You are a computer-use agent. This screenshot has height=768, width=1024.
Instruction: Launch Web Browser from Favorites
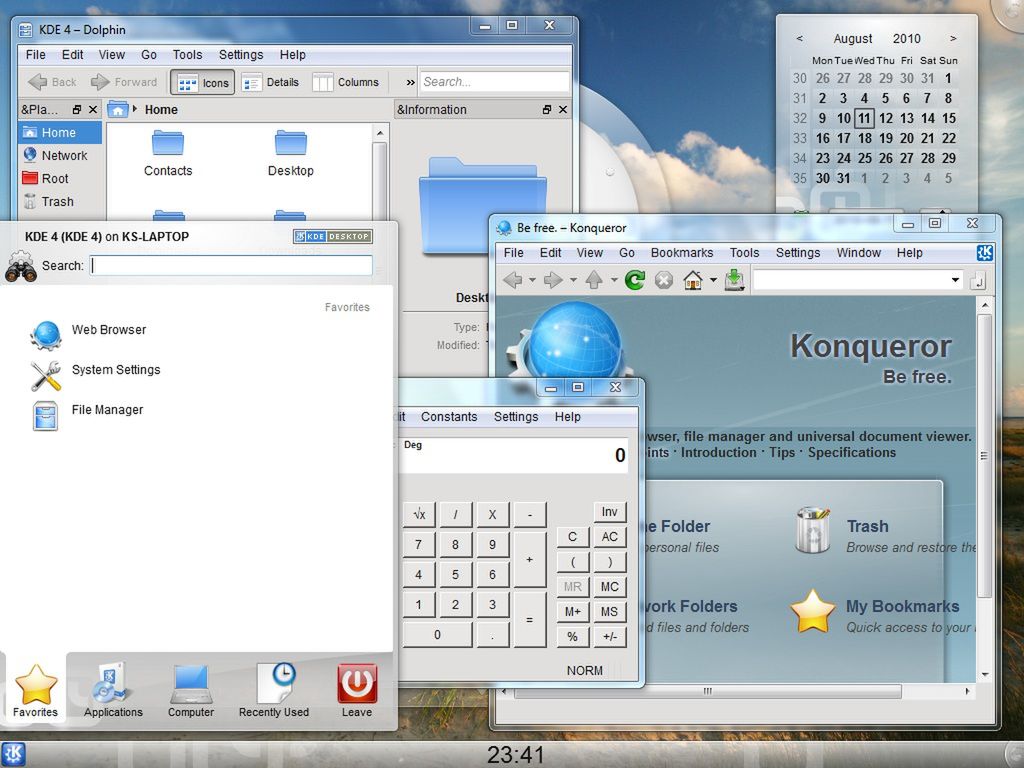(x=89, y=334)
